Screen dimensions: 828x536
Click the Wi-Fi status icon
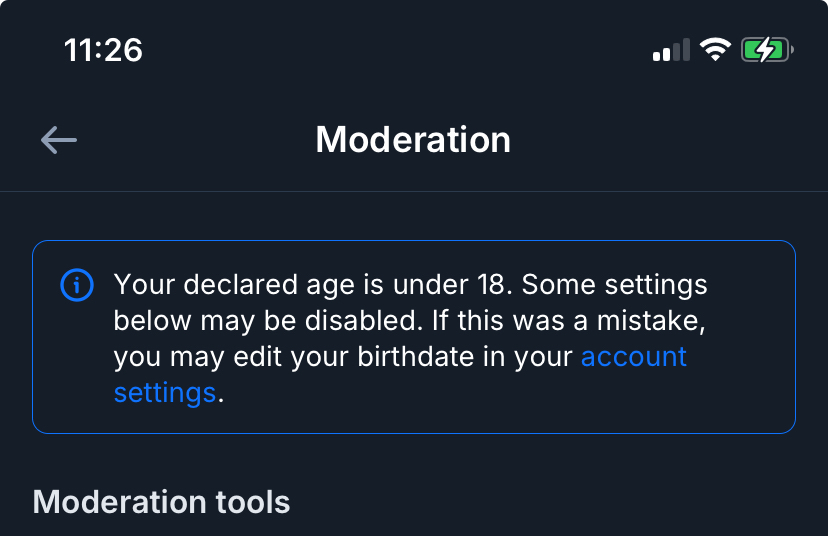pyautogui.click(x=715, y=50)
